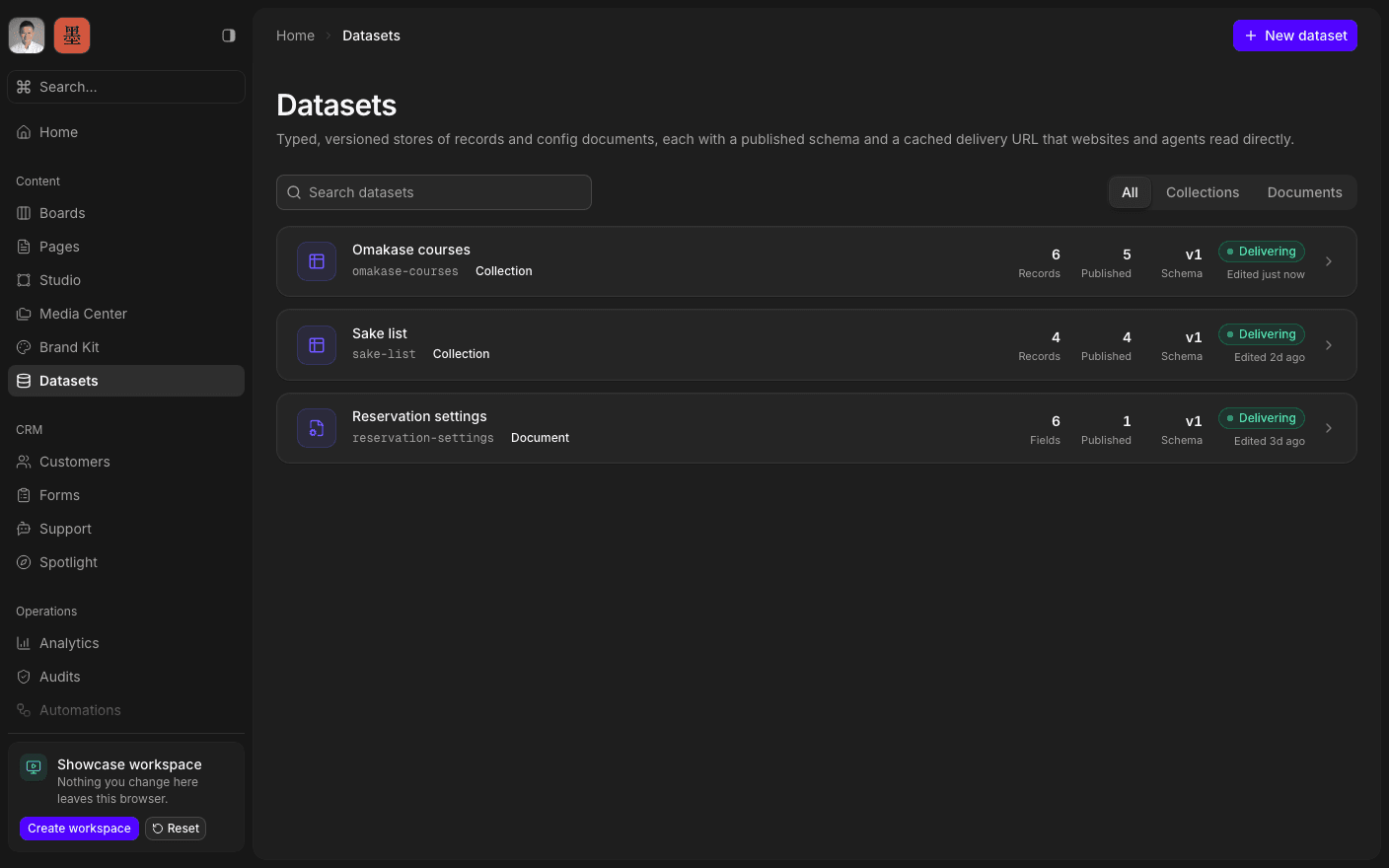Click the Studio icon

coord(24,280)
